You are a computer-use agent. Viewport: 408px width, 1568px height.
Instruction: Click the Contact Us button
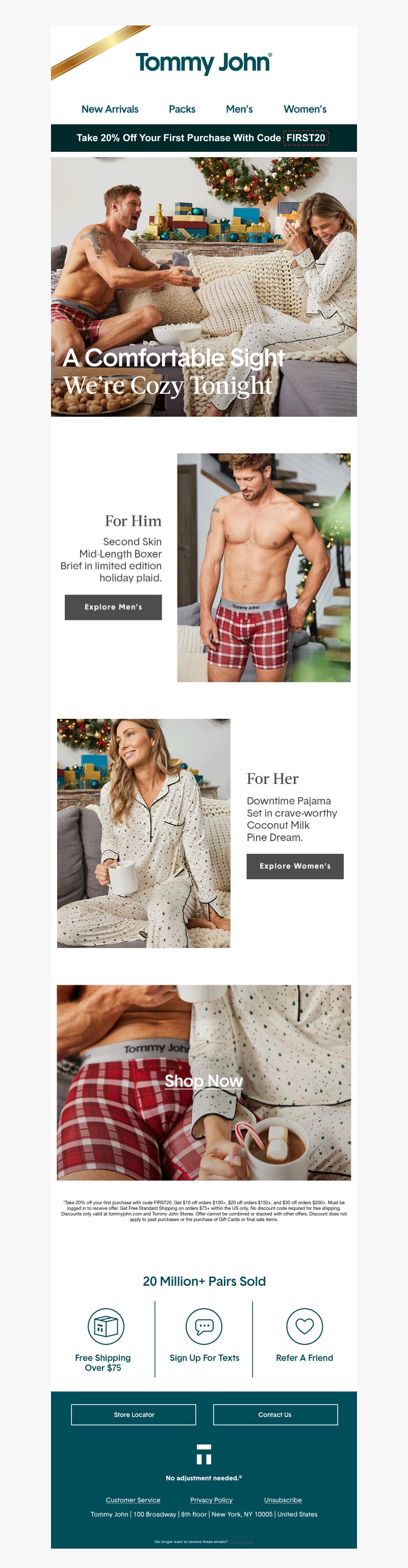(275, 1415)
